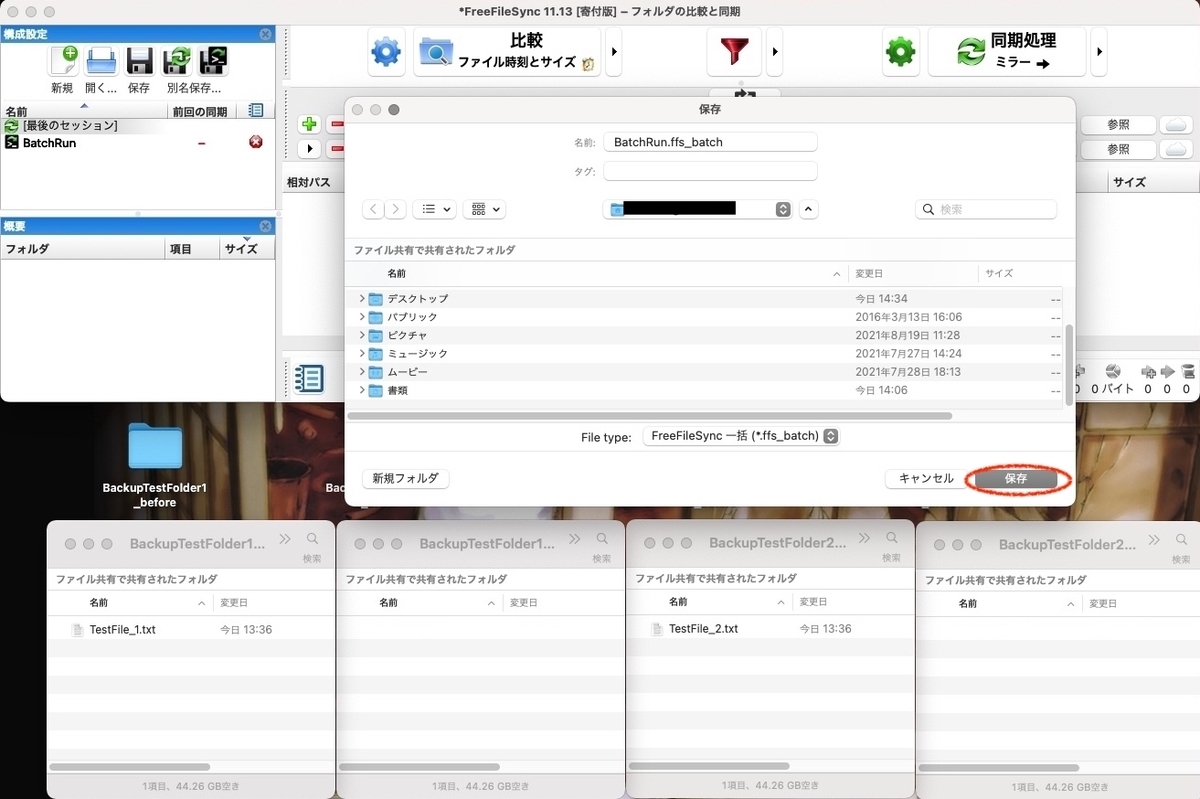Click the green right-arrow statistics icon
The width and height of the screenshot is (1200, 799).
(1167, 372)
